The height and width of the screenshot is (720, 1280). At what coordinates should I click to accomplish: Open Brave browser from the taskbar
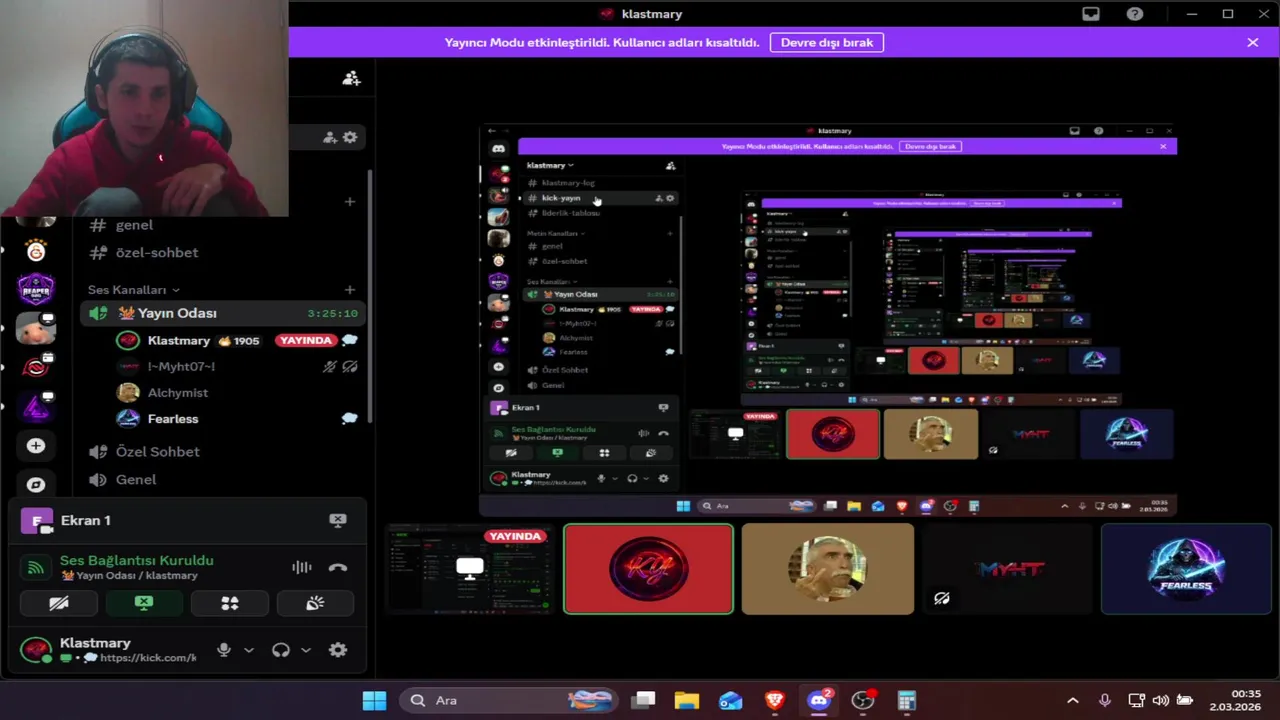(x=775, y=700)
